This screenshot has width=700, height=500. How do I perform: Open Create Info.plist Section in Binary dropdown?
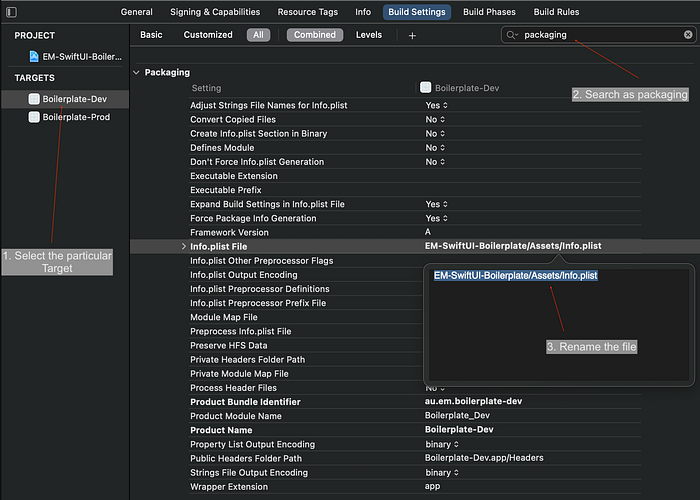(x=435, y=133)
